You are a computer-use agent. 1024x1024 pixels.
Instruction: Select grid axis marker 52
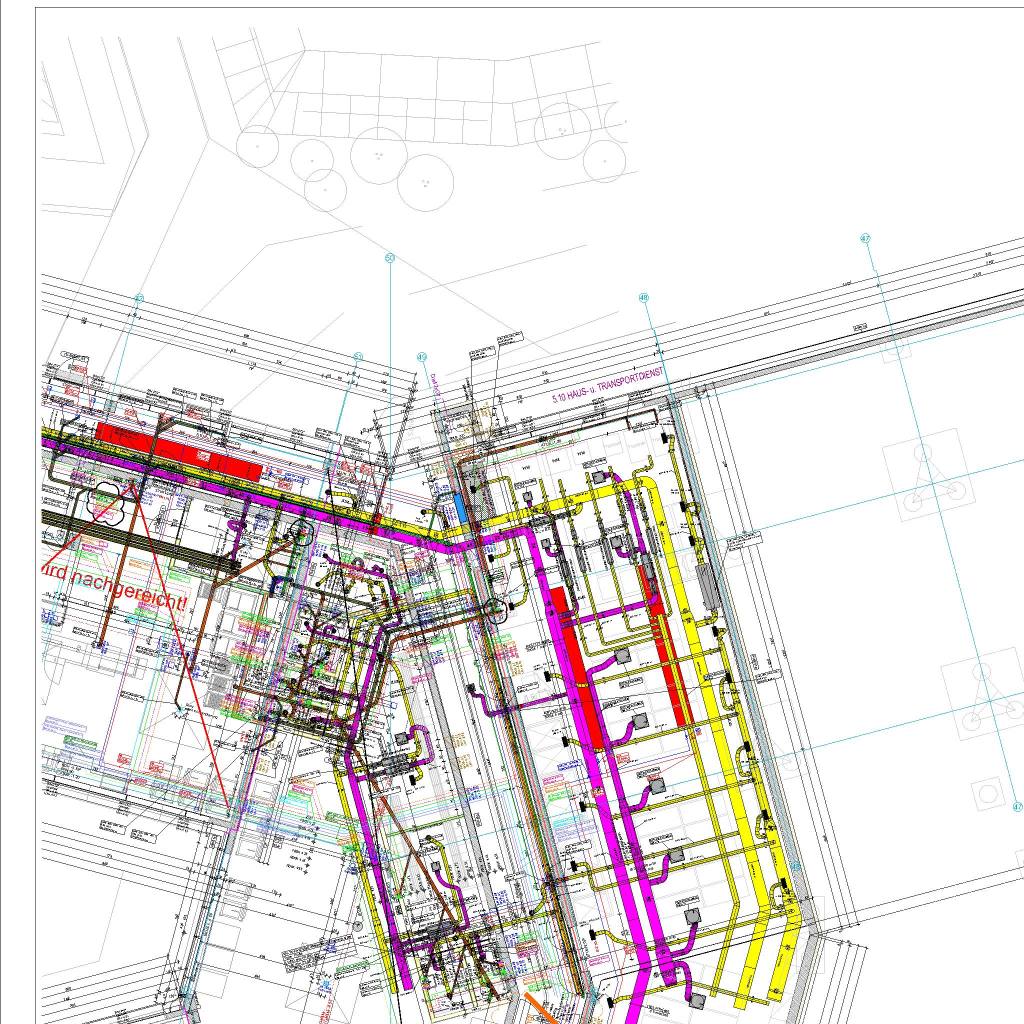click(138, 298)
